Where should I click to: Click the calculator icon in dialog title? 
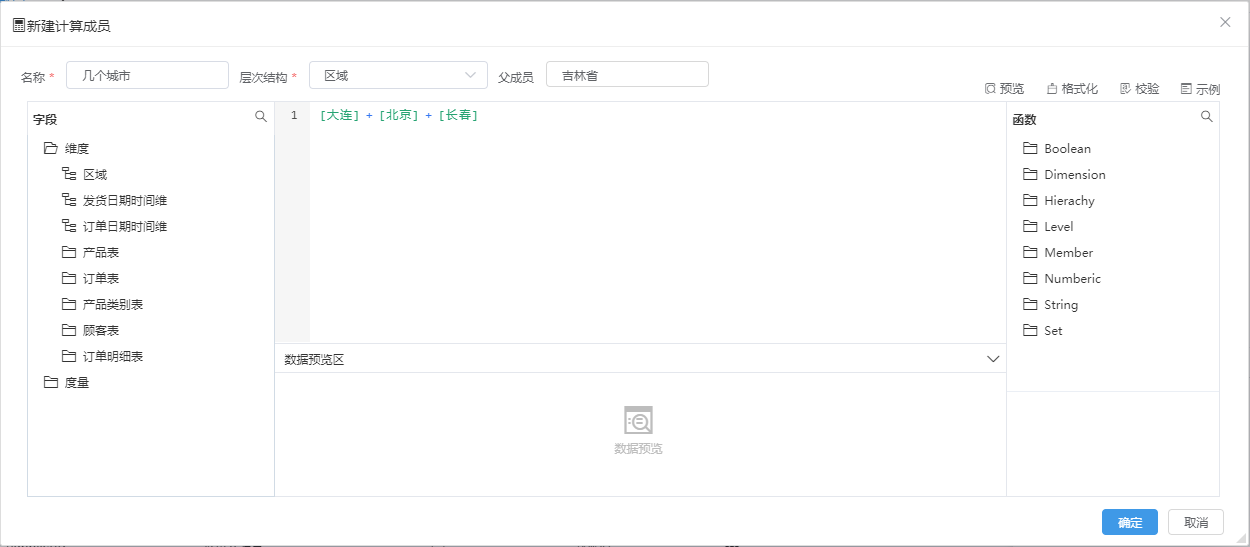tap(18, 25)
